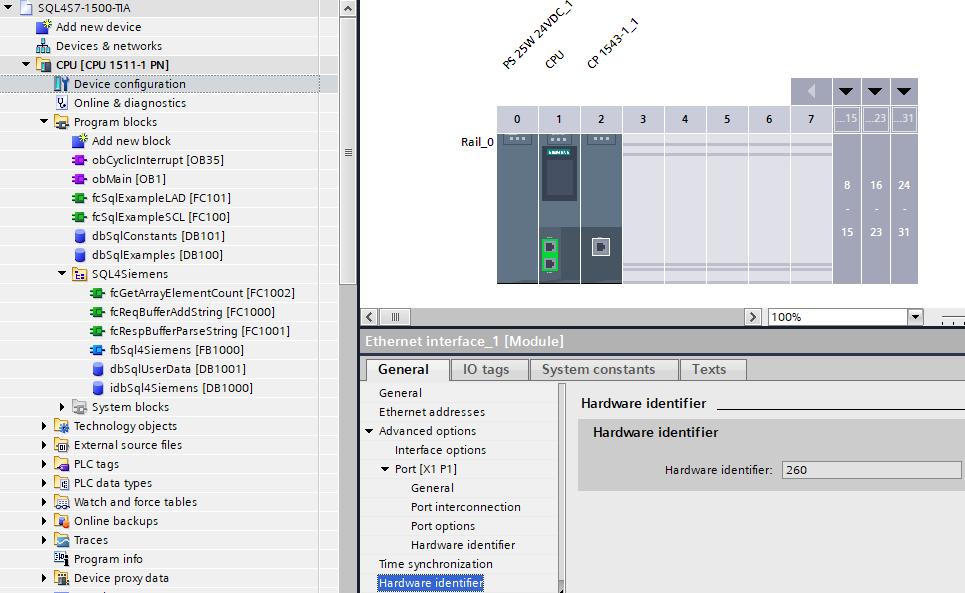
Task: Click the project tree scroll up arrow
Action: [348, 9]
